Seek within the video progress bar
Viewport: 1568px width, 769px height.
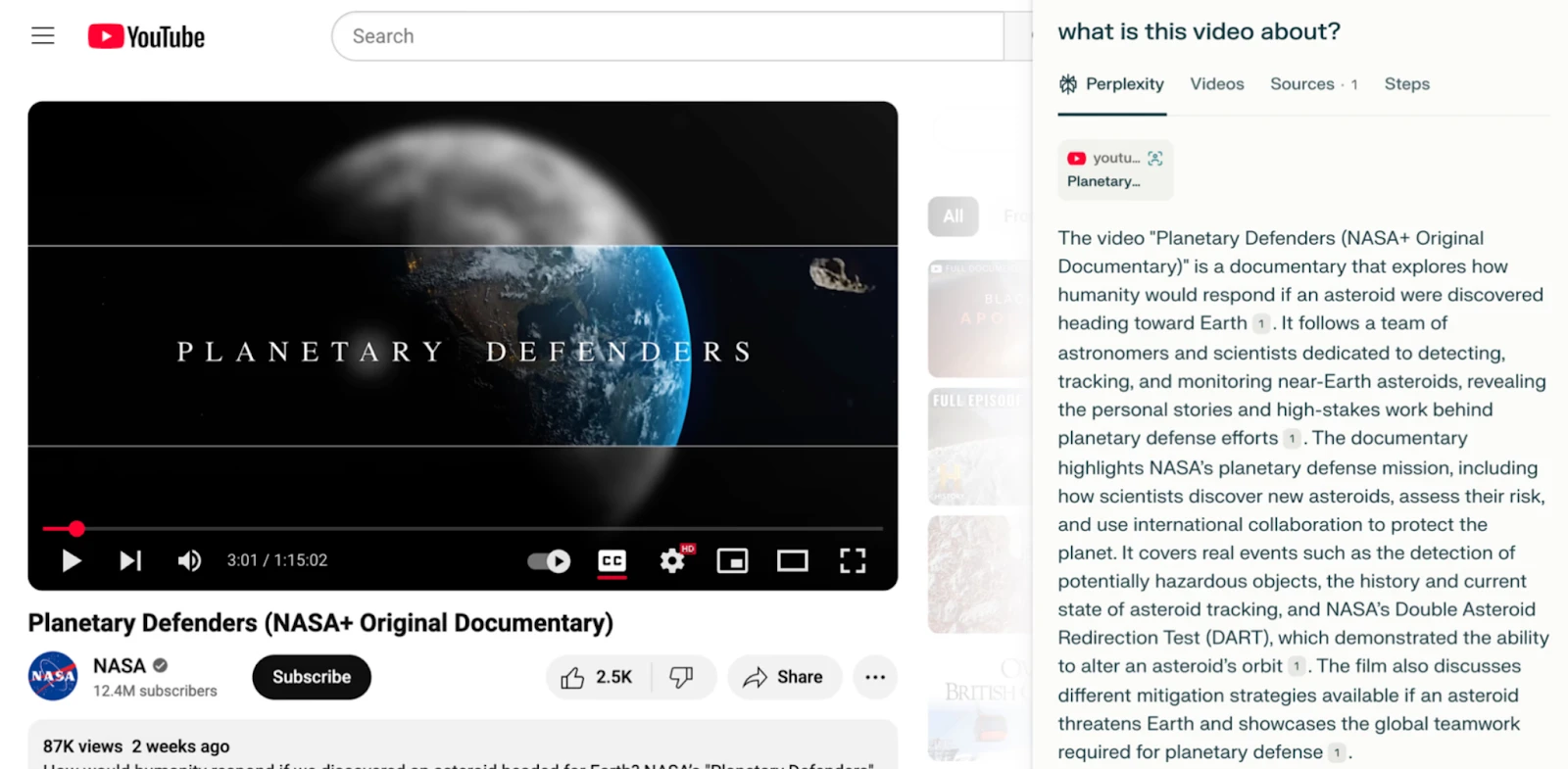coord(463,529)
